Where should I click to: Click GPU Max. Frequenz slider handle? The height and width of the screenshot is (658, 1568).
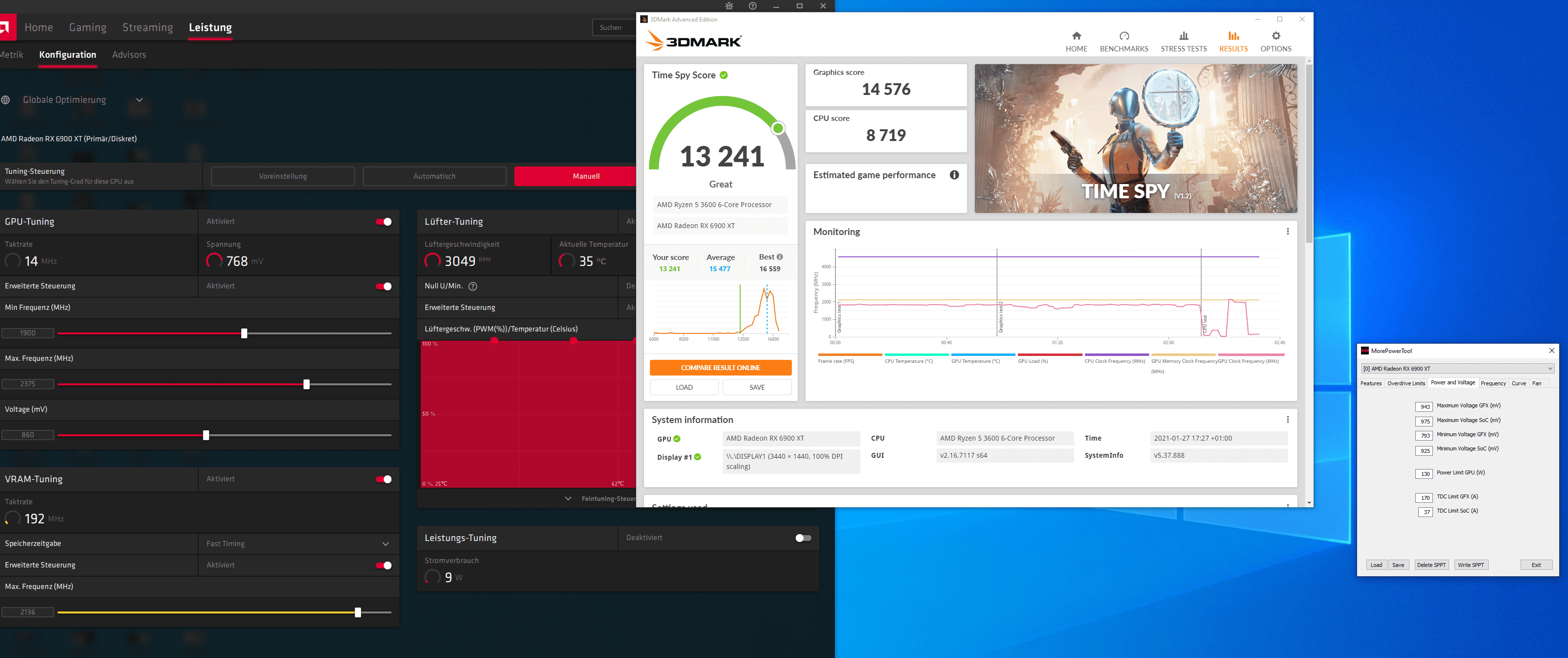(x=306, y=385)
